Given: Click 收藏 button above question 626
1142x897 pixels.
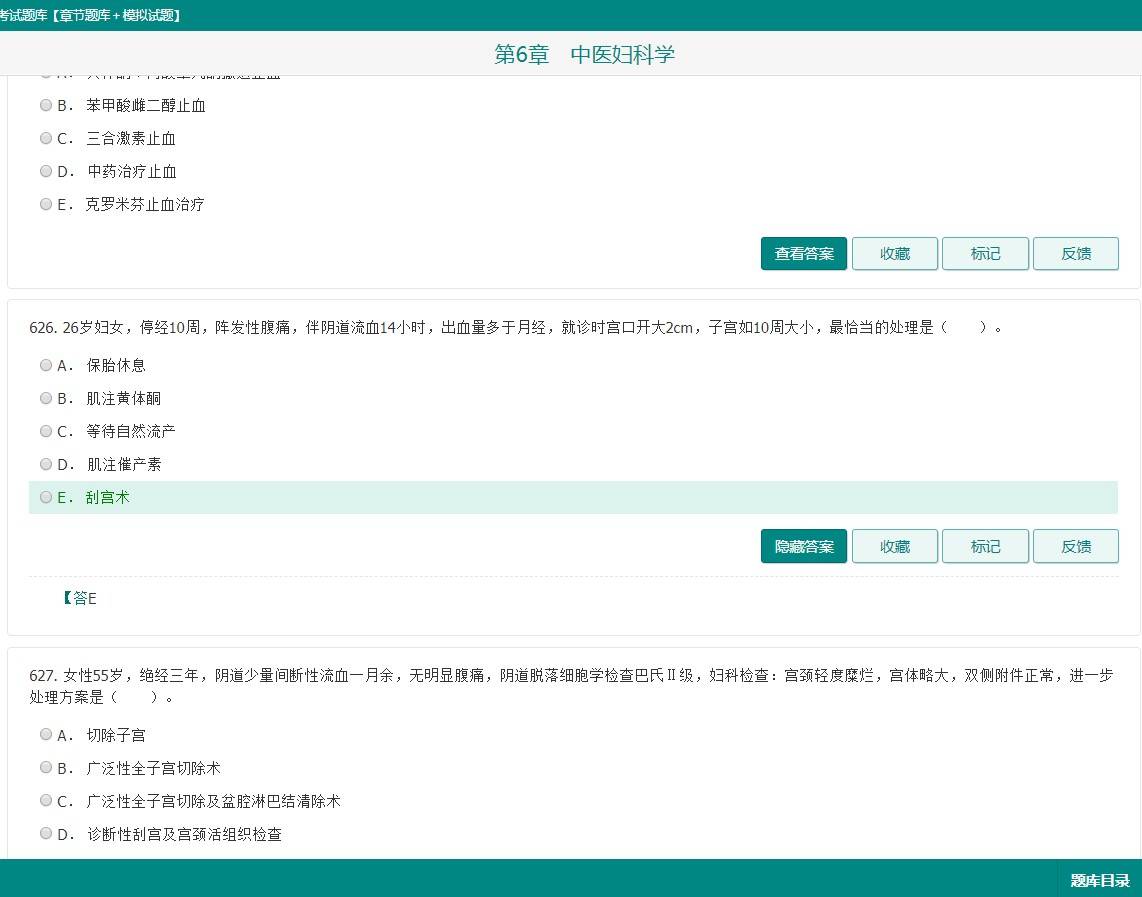Looking at the screenshot, I should pos(895,253).
